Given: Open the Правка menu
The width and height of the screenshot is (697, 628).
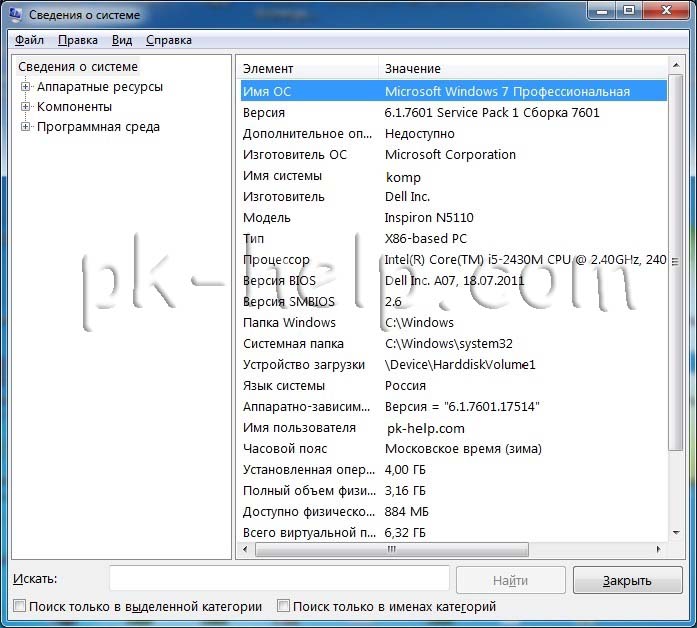Looking at the screenshot, I should 78,40.
